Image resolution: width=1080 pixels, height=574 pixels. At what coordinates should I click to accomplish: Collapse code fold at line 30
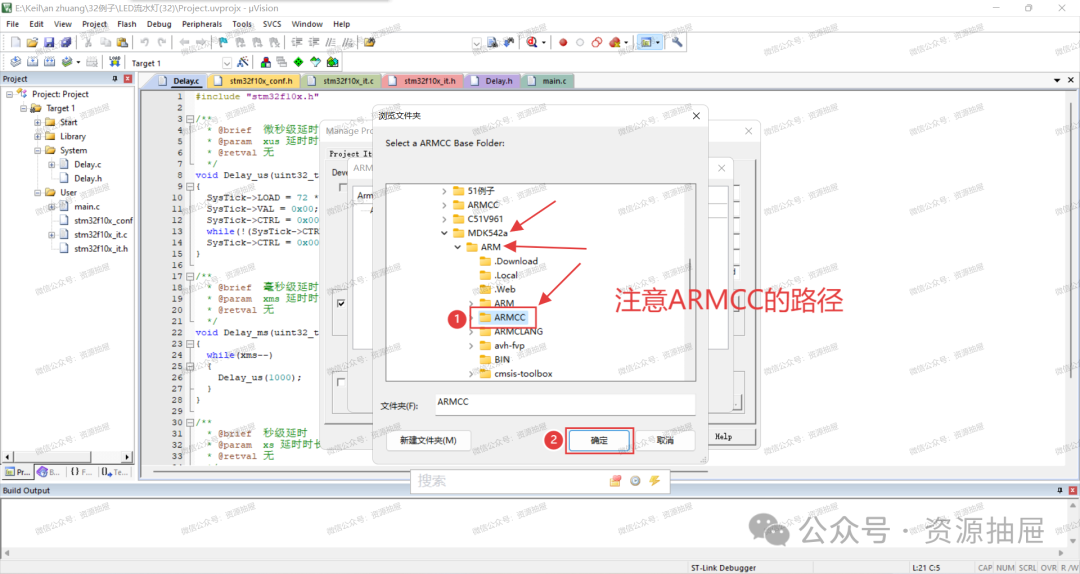point(189,422)
